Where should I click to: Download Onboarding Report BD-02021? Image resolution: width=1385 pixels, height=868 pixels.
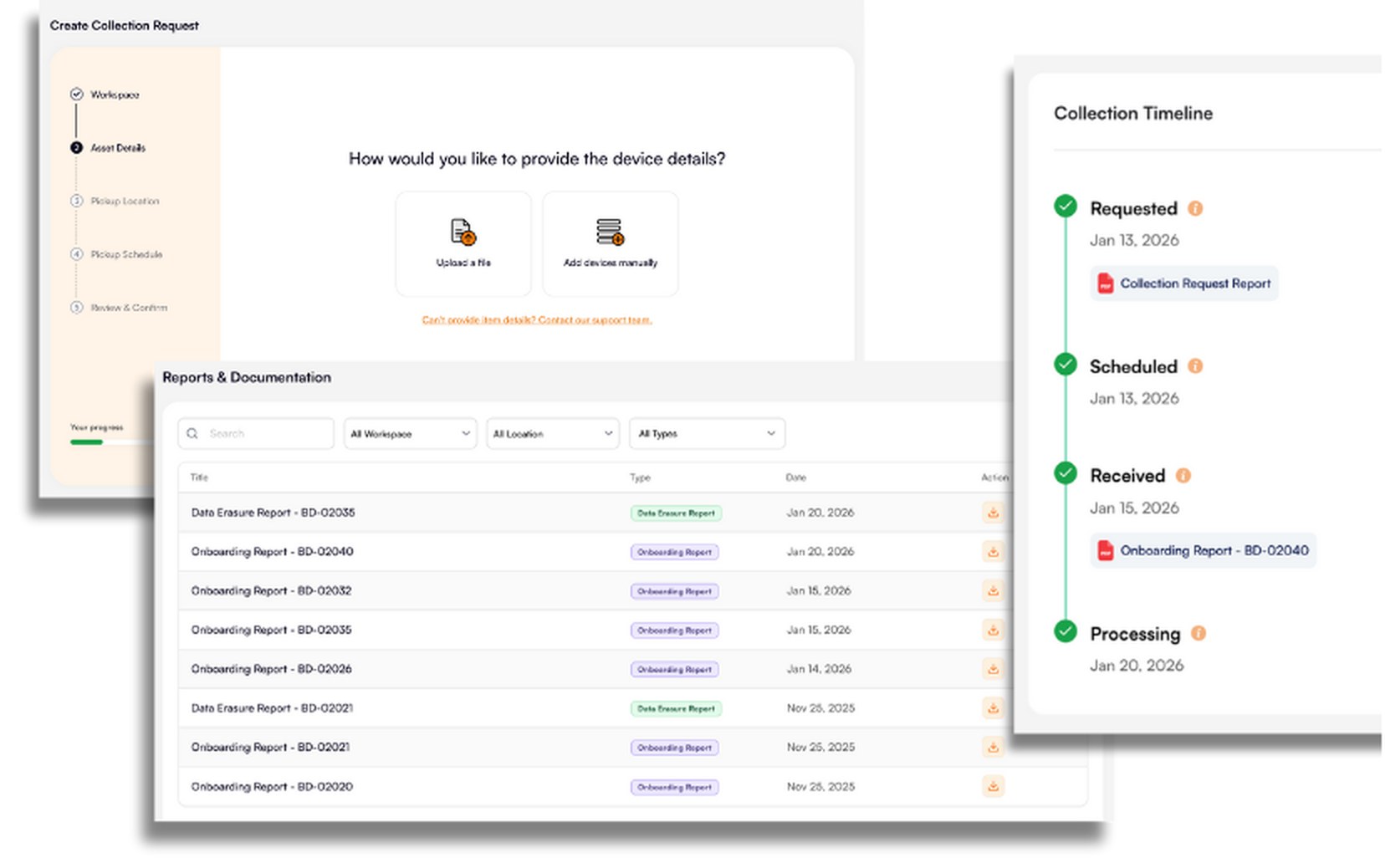point(993,748)
